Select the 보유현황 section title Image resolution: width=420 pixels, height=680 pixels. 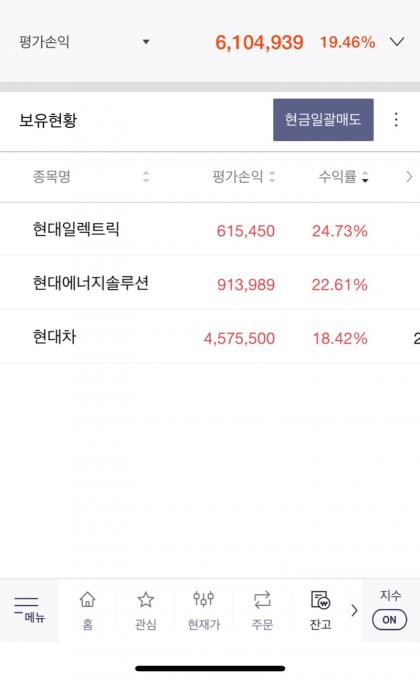click(48, 120)
